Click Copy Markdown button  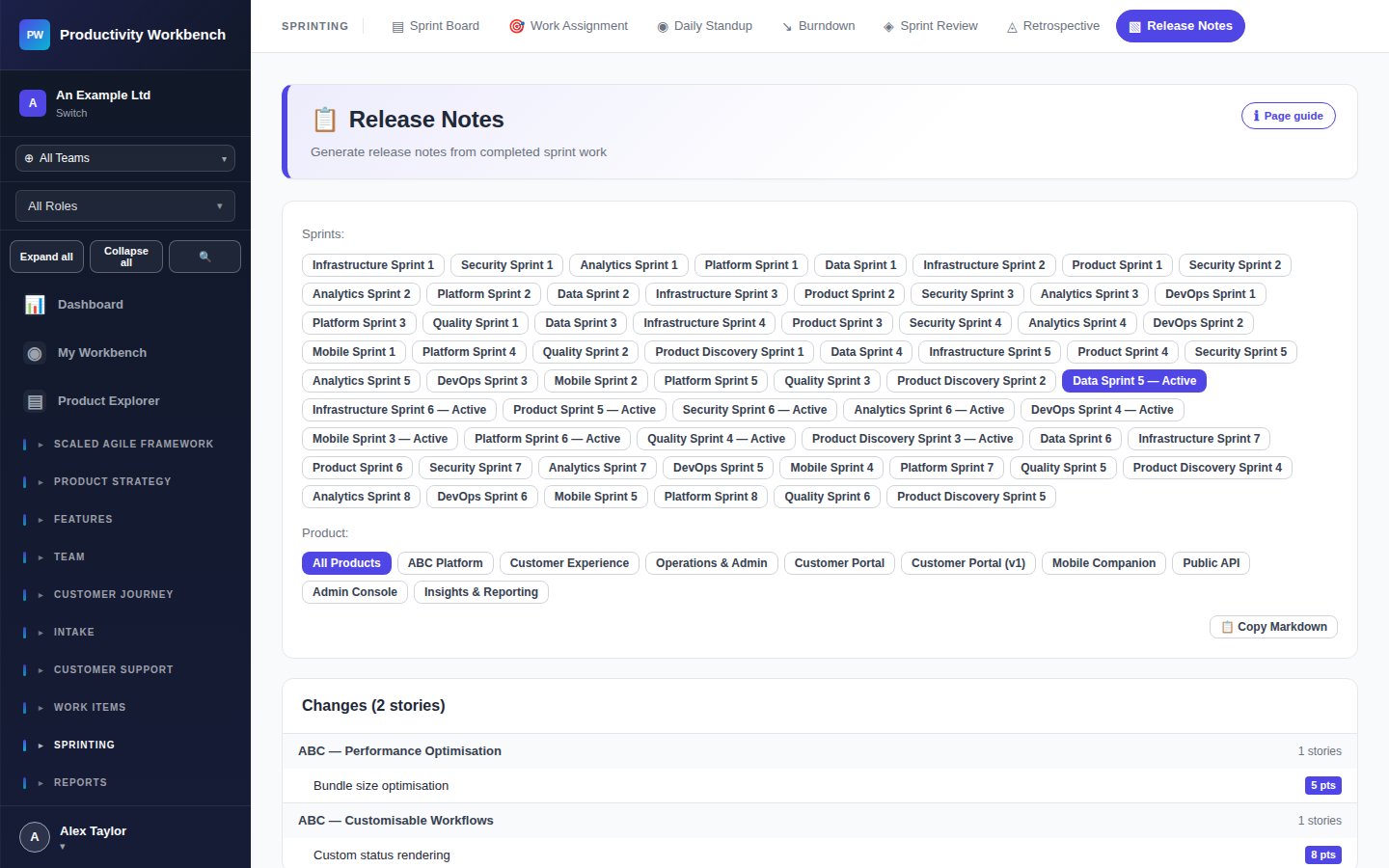pos(1273,627)
